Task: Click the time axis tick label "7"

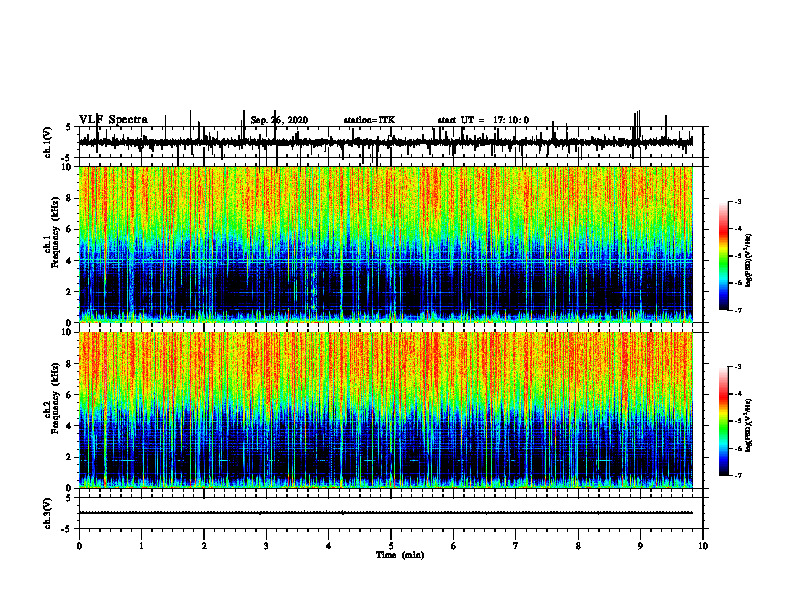Action: [x=516, y=546]
